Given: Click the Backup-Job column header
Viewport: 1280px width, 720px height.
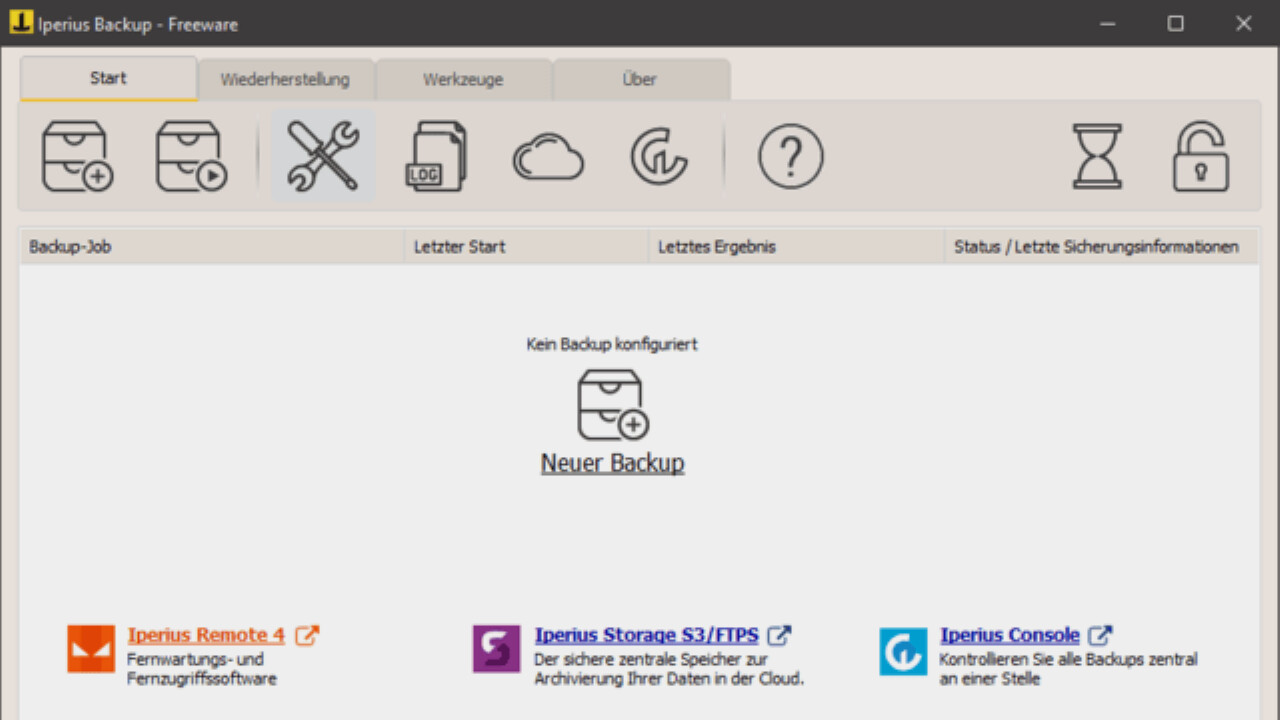Looking at the screenshot, I should point(69,246).
